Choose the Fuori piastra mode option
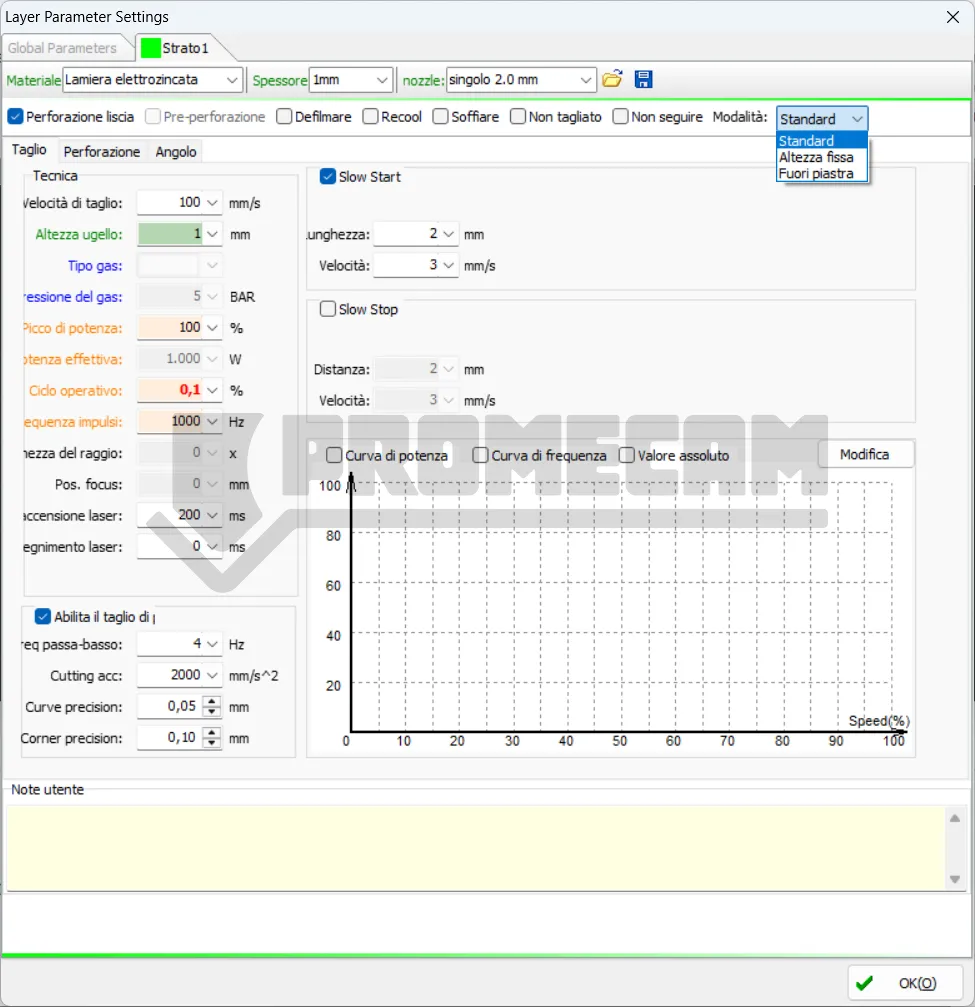 [x=816, y=173]
